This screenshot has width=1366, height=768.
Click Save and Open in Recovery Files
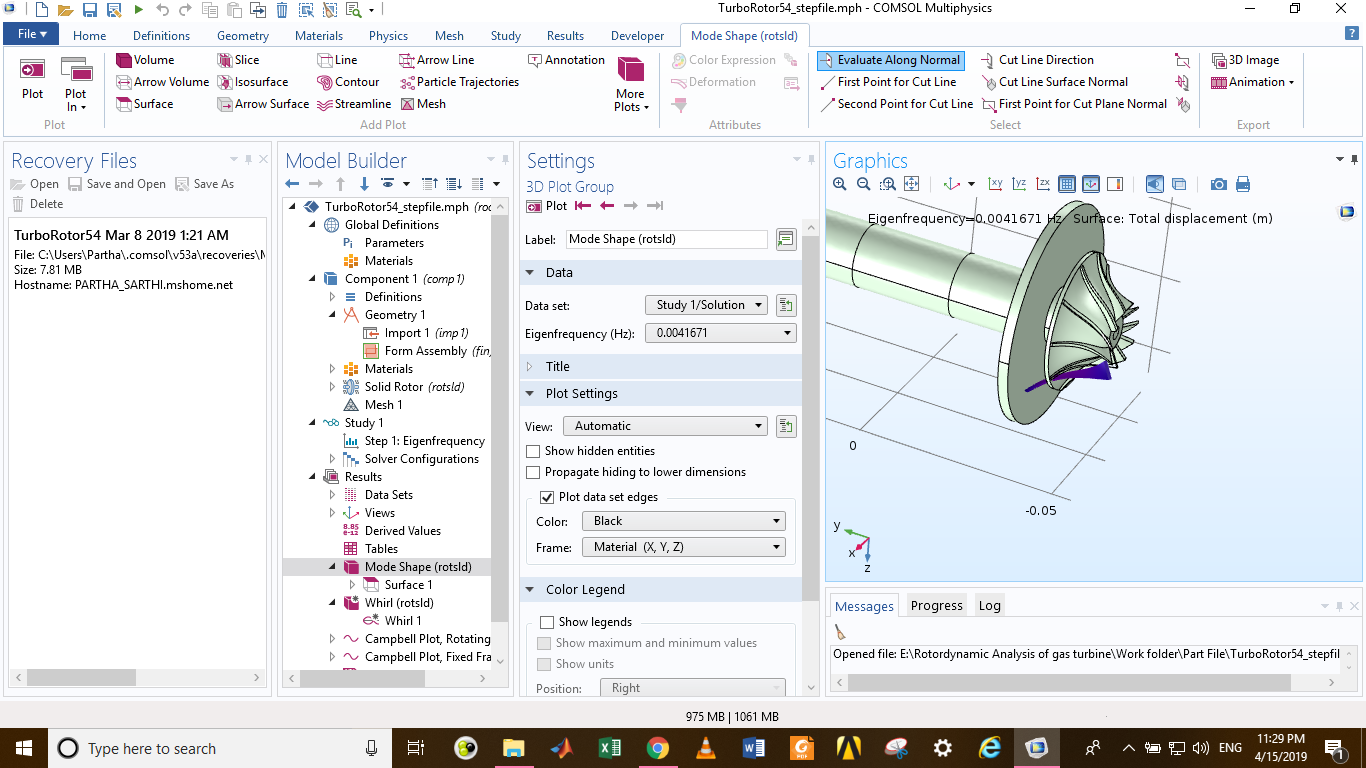[116, 184]
